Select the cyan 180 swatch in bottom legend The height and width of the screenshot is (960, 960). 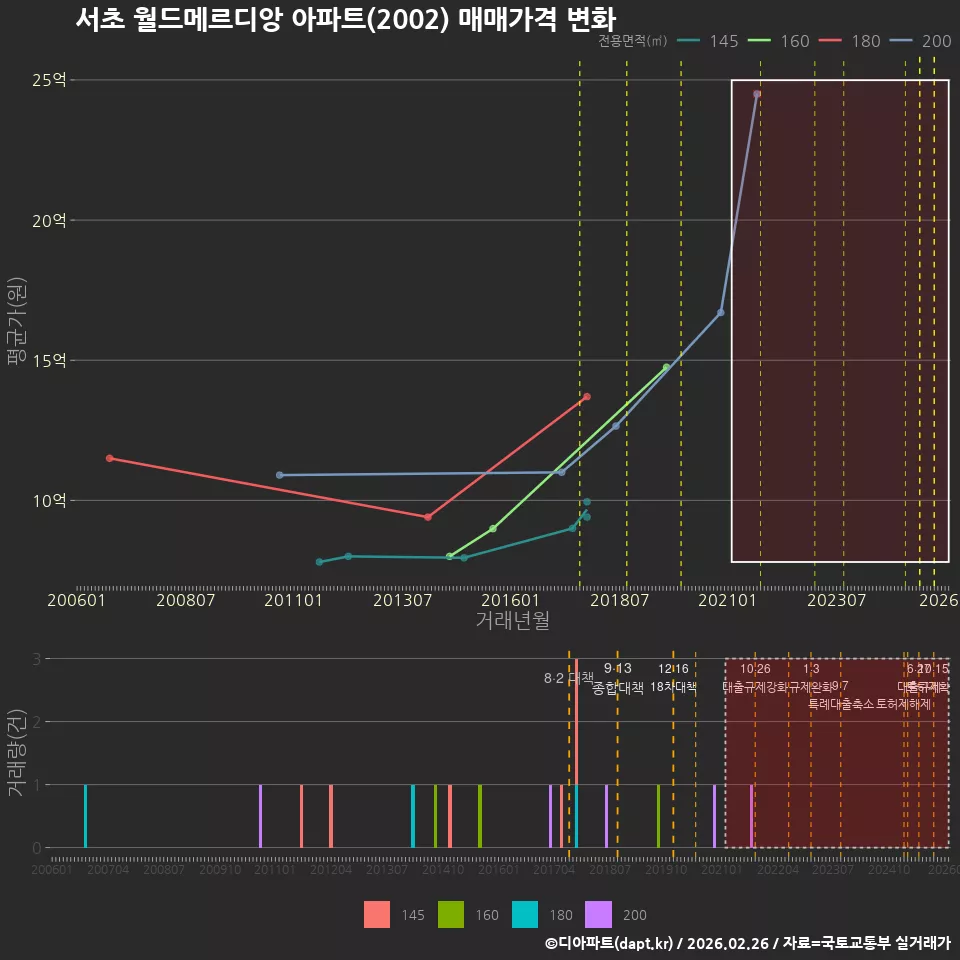coord(525,915)
